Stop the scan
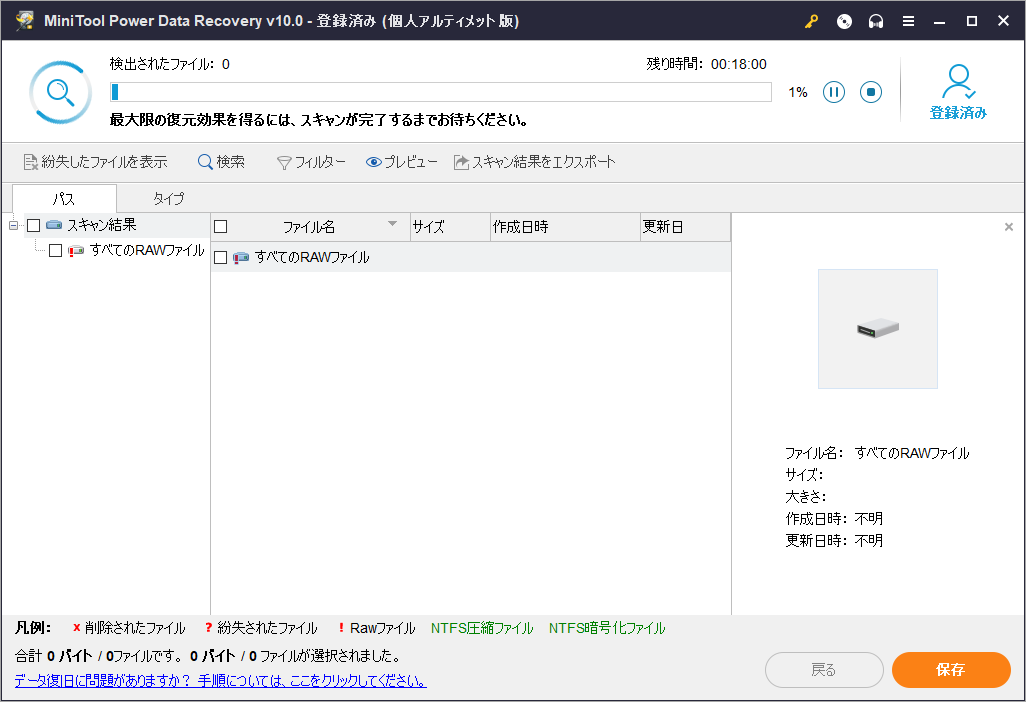 870,92
